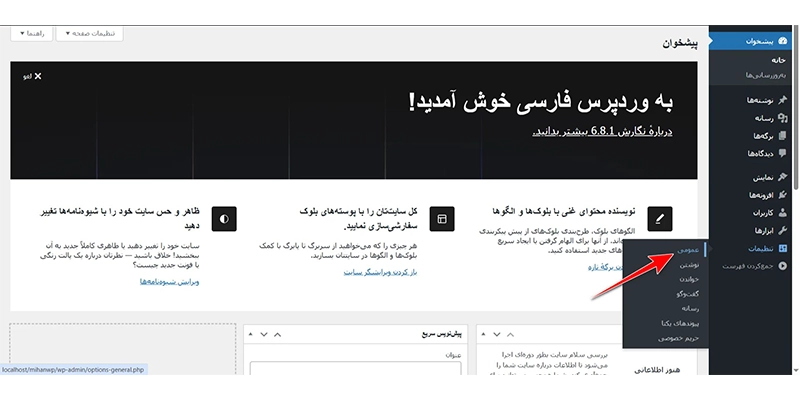The height and width of the screenshot is (400, 800).
Task: Click the کاربران user icon in sidebar
Action: click(783, 212)
